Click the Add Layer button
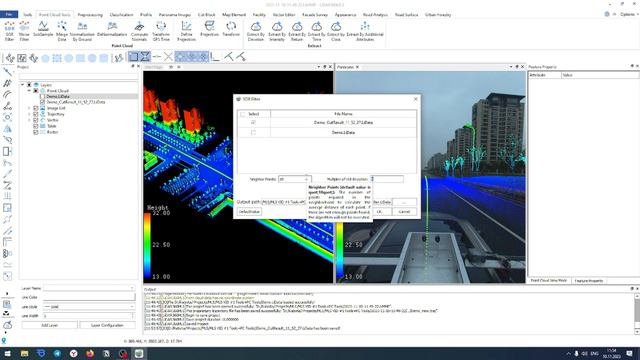Screen dimensions: 640x360 coord(49,325)
